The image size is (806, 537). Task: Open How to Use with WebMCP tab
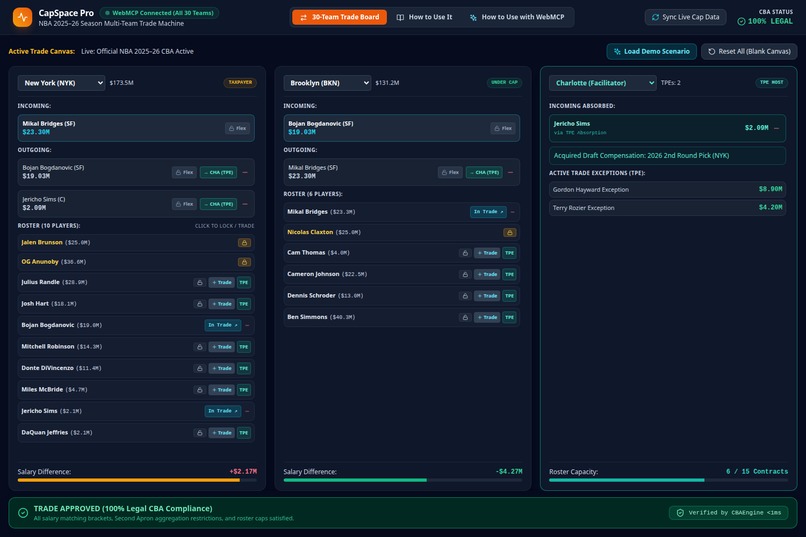click(x=517, y=17)
